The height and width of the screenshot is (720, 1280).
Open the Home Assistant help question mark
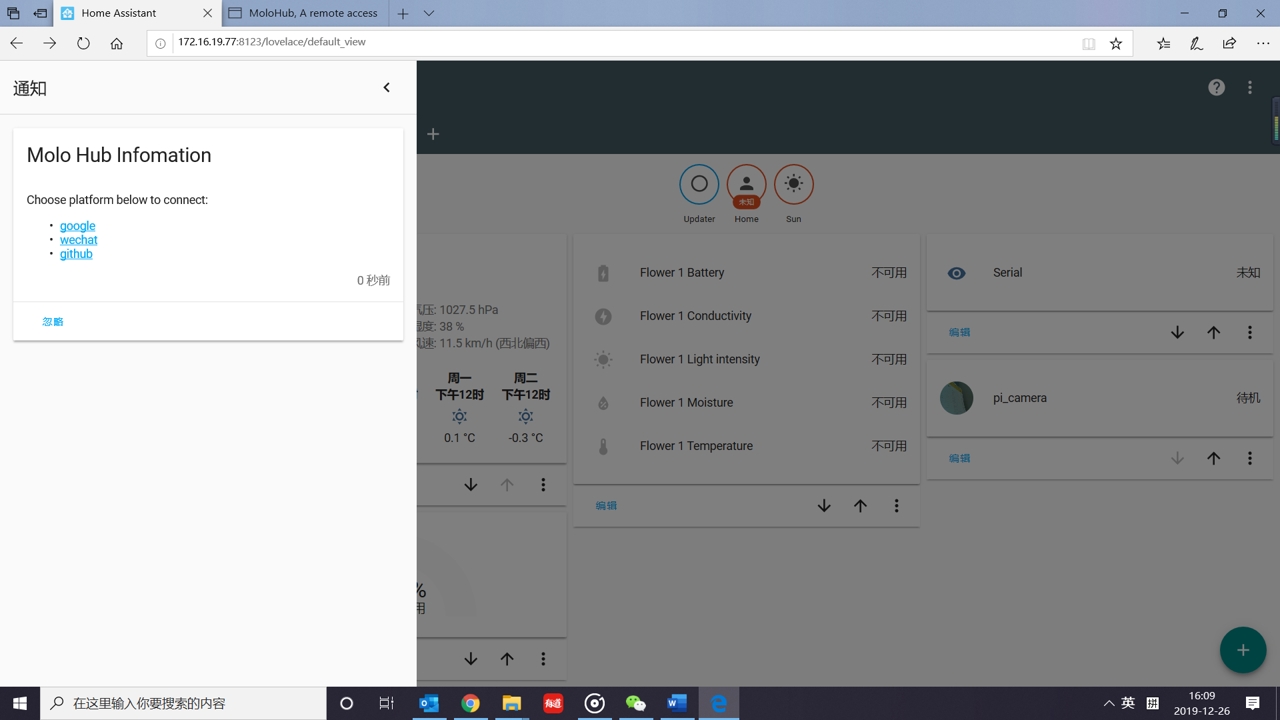point(1216,87)
